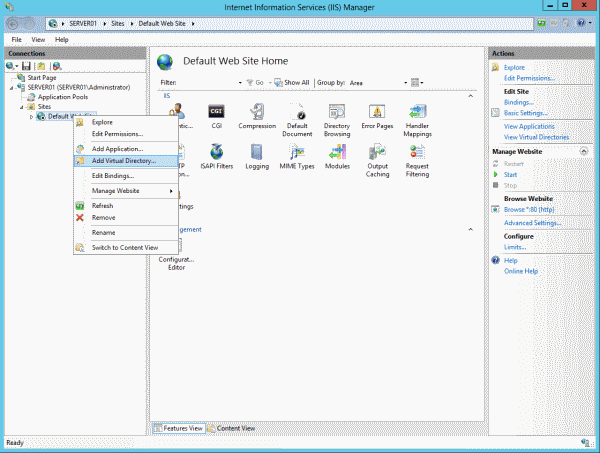Viewport: 600px width, 453px height.
Task: Click the address bar breadcrumb field
Action: [289, 24]
